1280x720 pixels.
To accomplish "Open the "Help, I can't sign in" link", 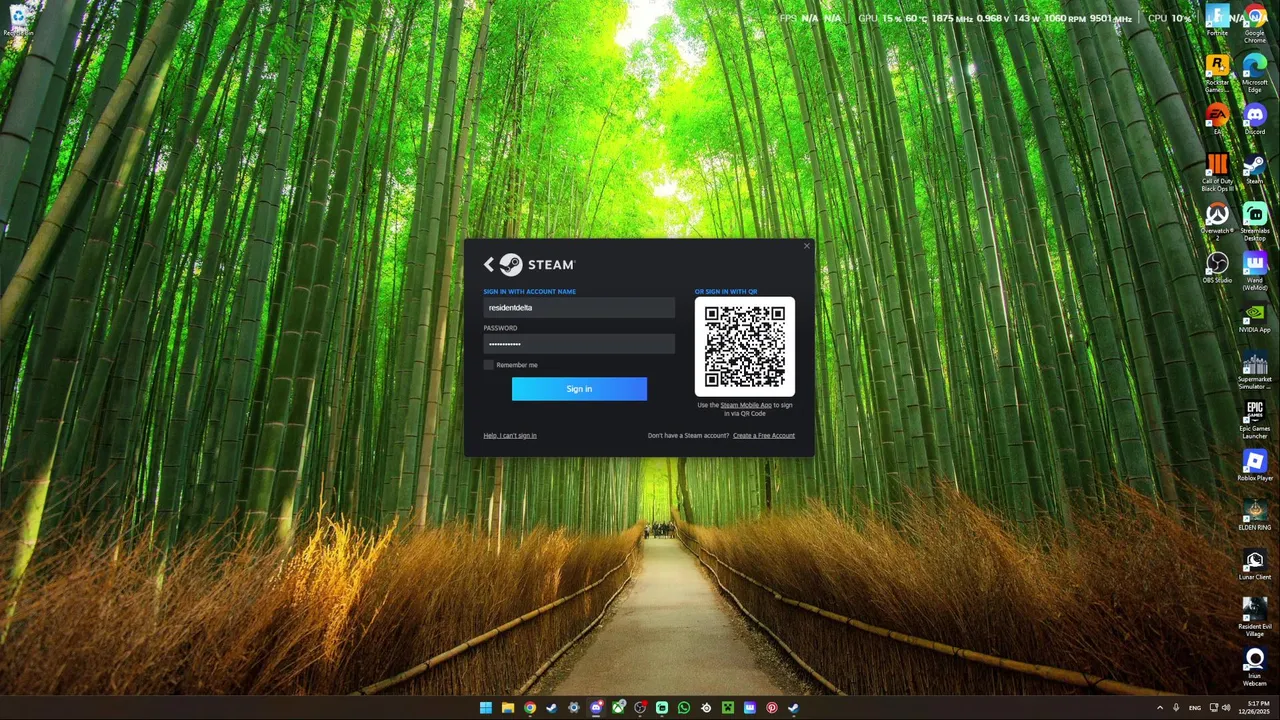I will tap(510, 435).
